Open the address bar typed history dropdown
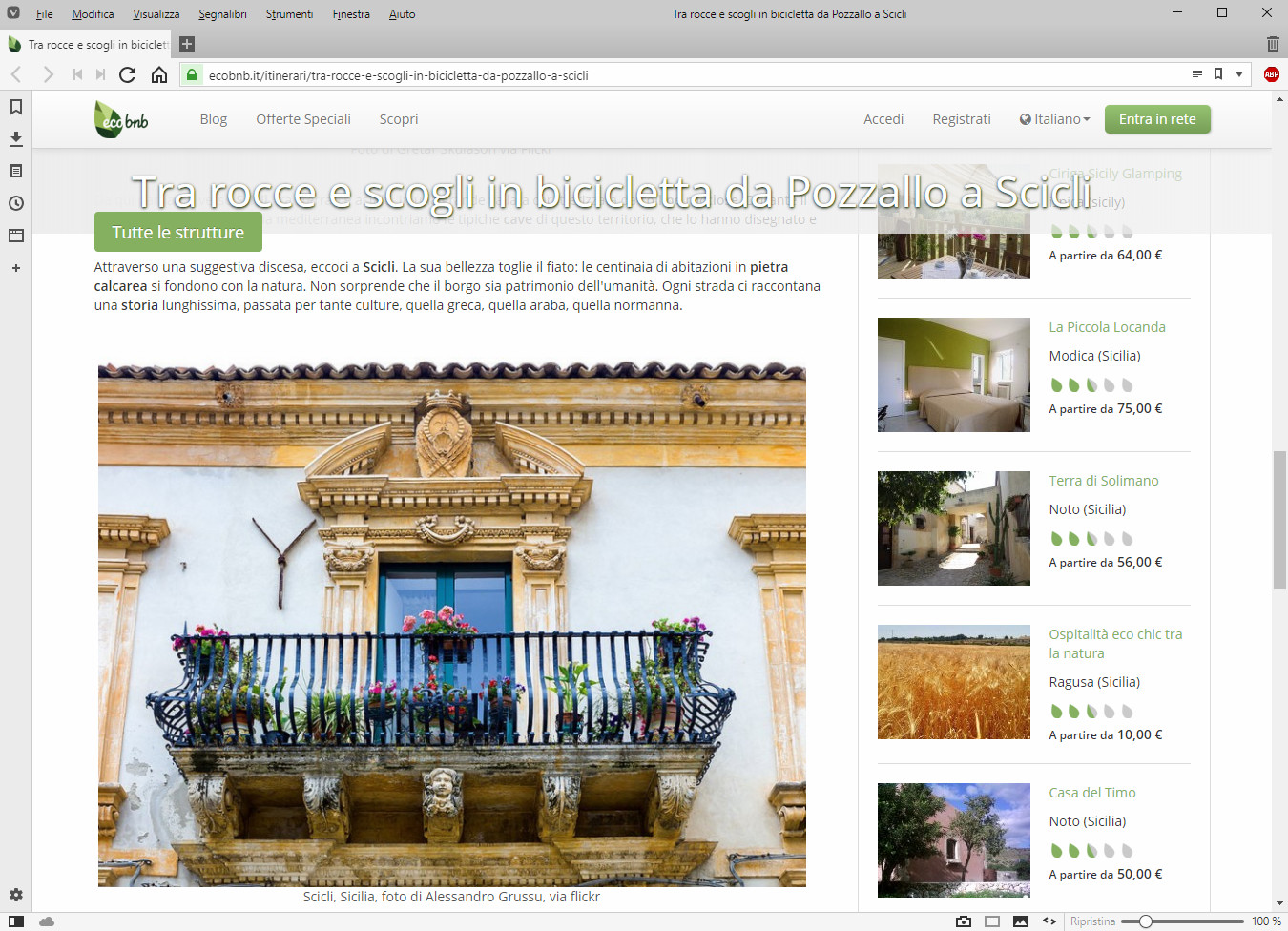The image size is (1288, 931). click(1239, 73)
